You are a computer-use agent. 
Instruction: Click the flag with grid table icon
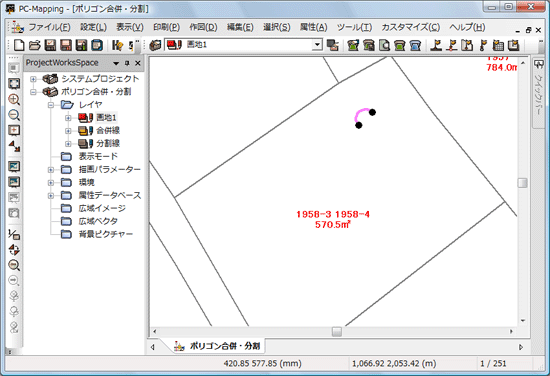click(x=498, y=45)
